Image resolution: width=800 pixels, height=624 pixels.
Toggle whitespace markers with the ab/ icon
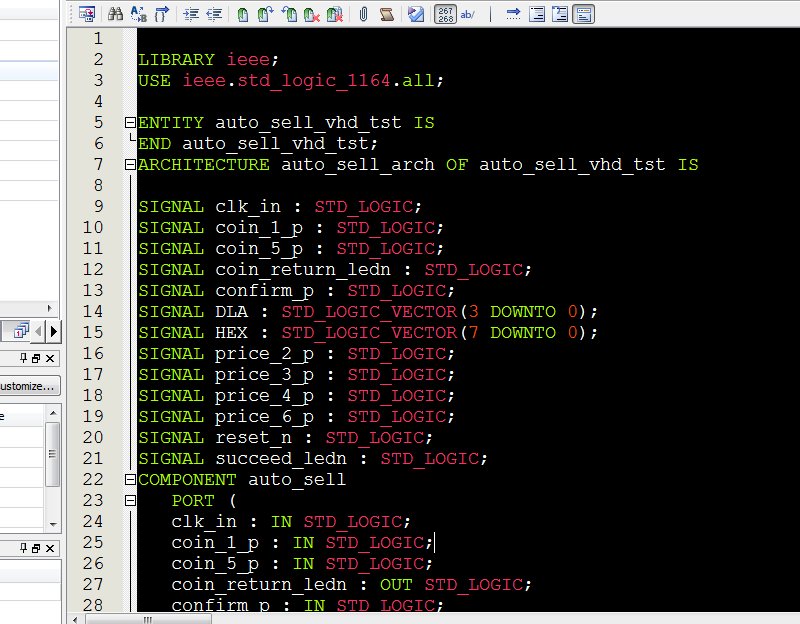click(x=466, y=13)
